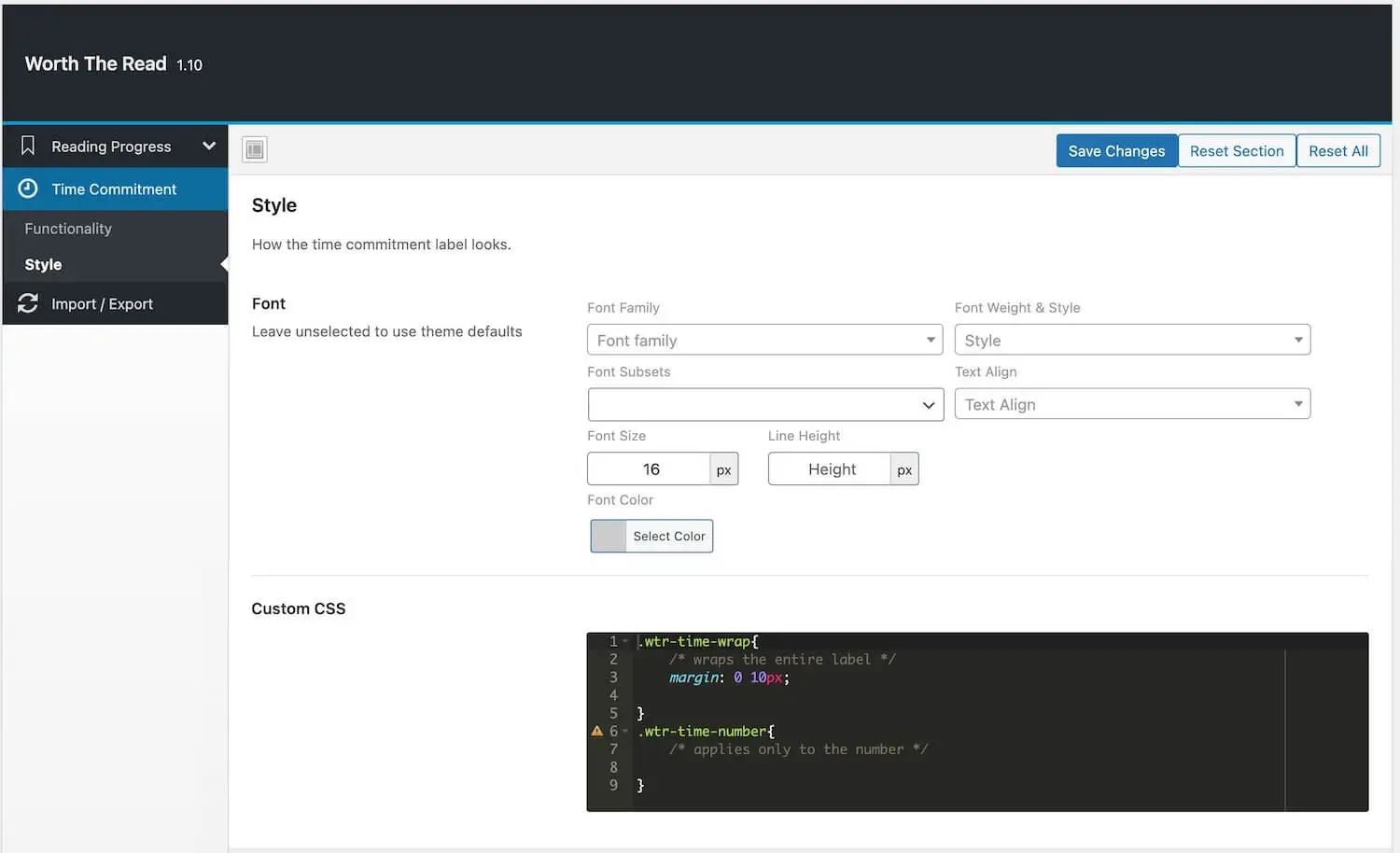This screenshot has height=853, width=1400.
Task: Click the version number 1.10
Action: pos(189,65)
